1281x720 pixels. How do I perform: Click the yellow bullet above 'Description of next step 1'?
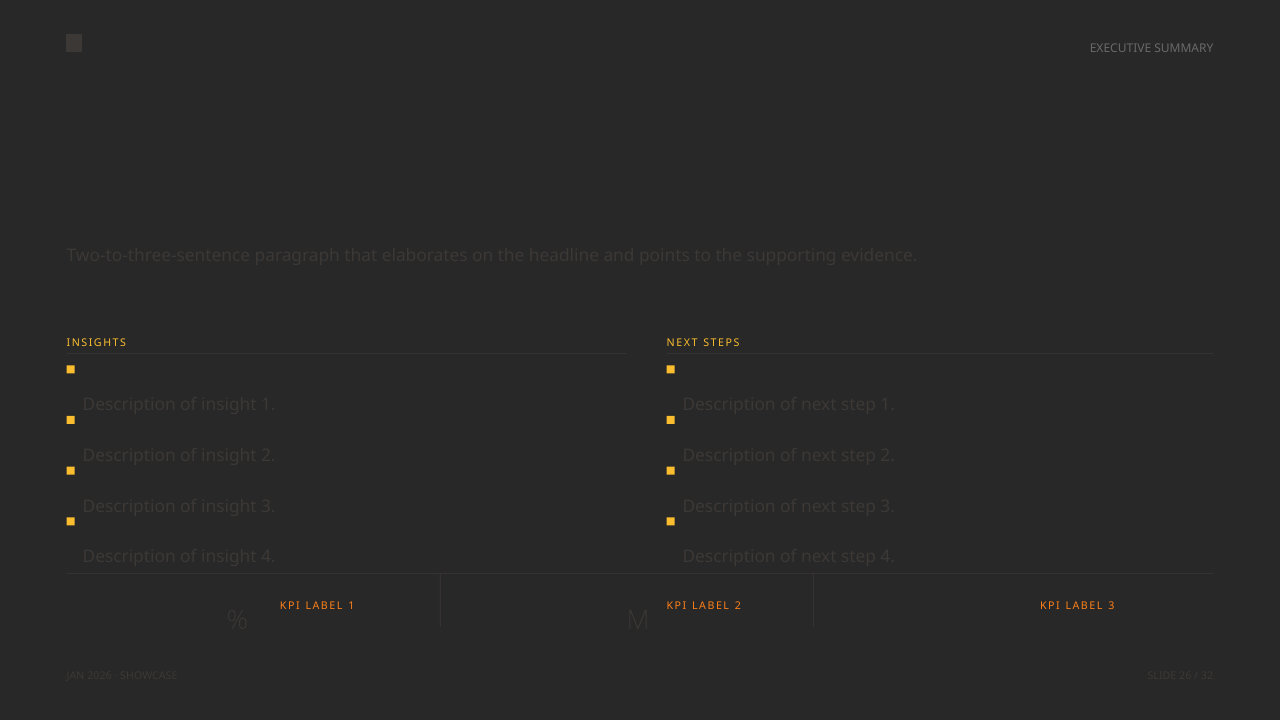[x=671, y=370]
